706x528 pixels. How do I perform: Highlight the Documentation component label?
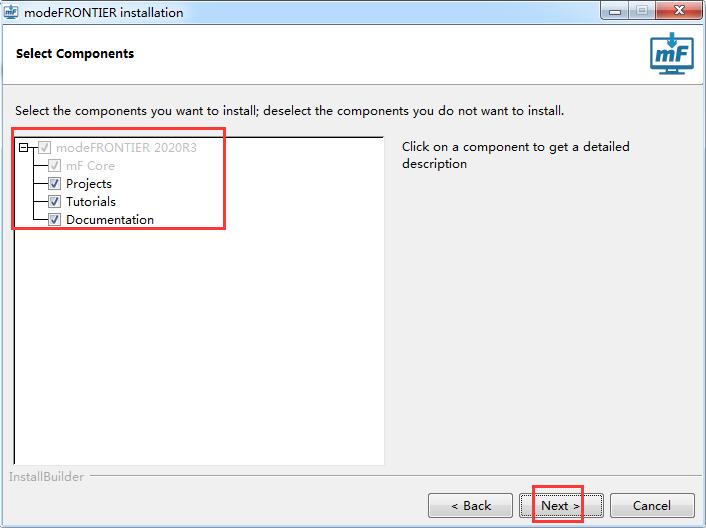pos(110,220)
